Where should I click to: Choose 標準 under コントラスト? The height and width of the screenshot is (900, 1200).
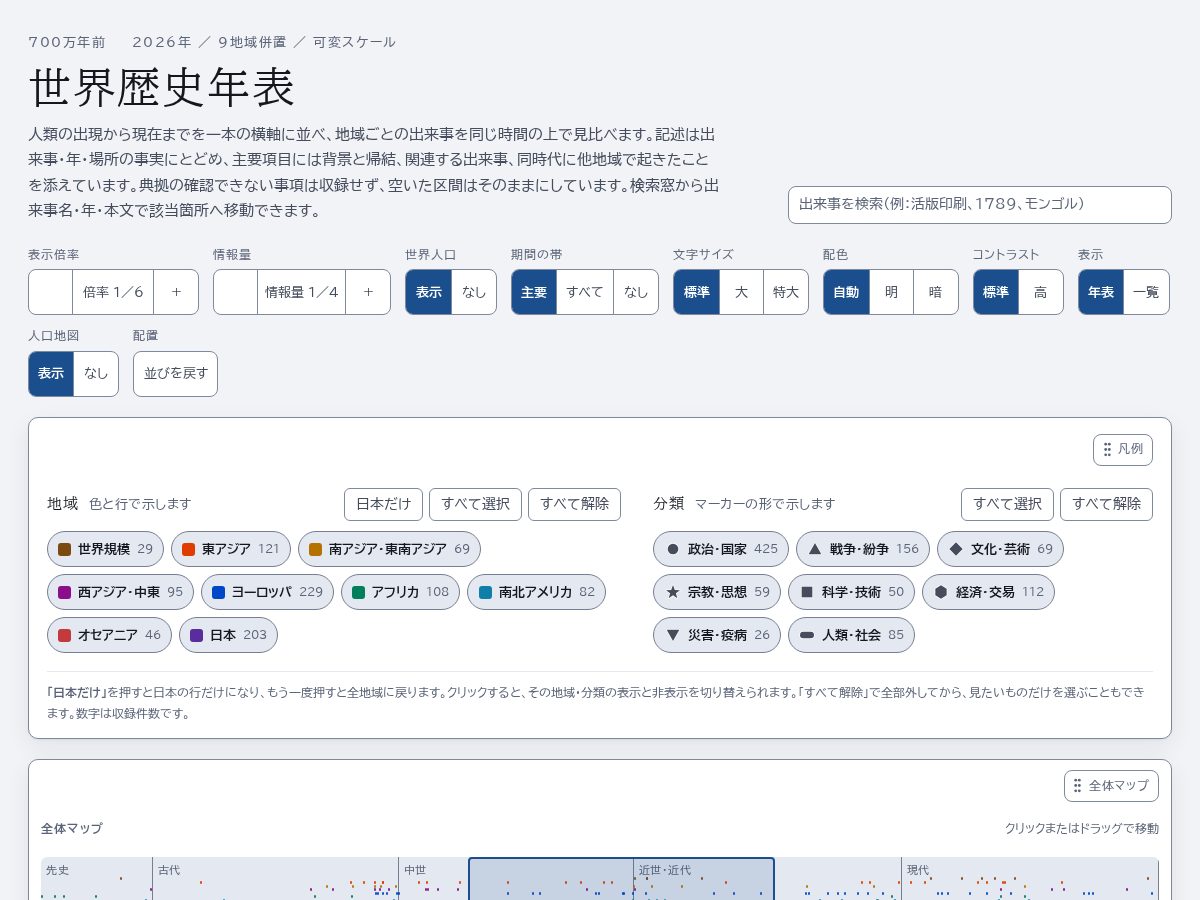coord(997,292)
